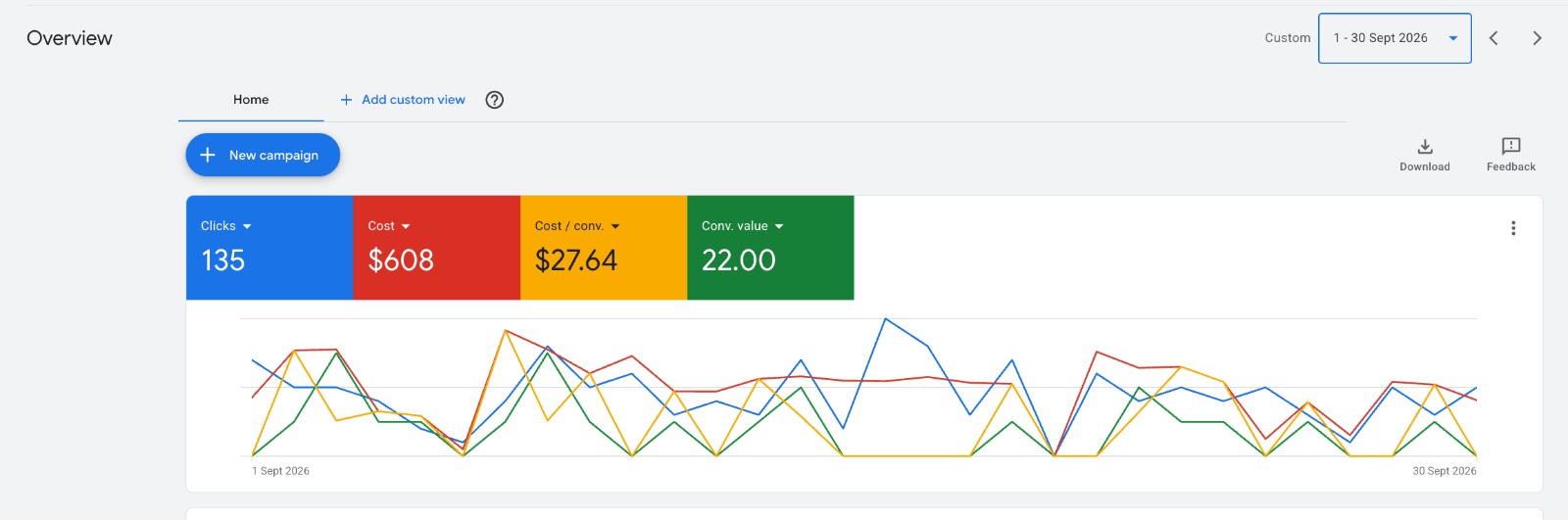The image size is (1568, 520).
Task: Select the Home tab
Action: (251, 100)
